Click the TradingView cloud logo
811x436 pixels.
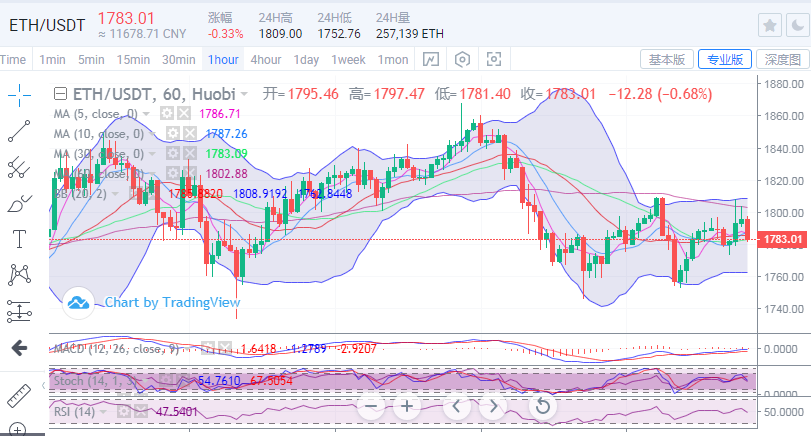pyautogui.click(x=78, y=303)
